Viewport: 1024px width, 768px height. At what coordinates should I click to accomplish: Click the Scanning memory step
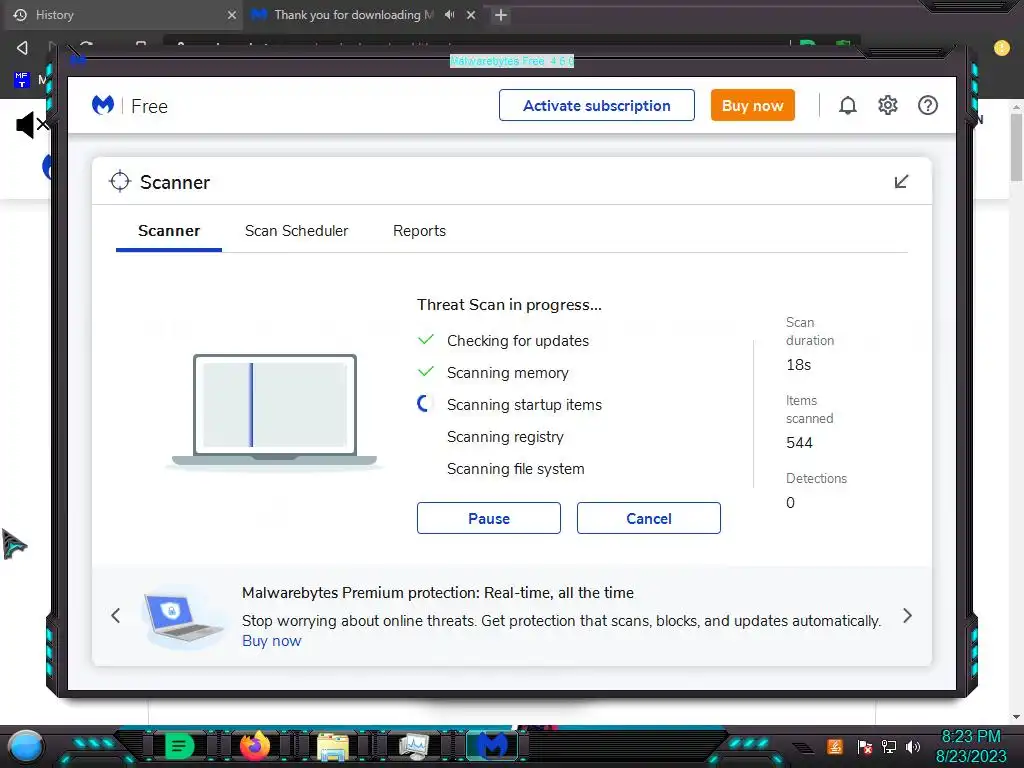(507, 373)
